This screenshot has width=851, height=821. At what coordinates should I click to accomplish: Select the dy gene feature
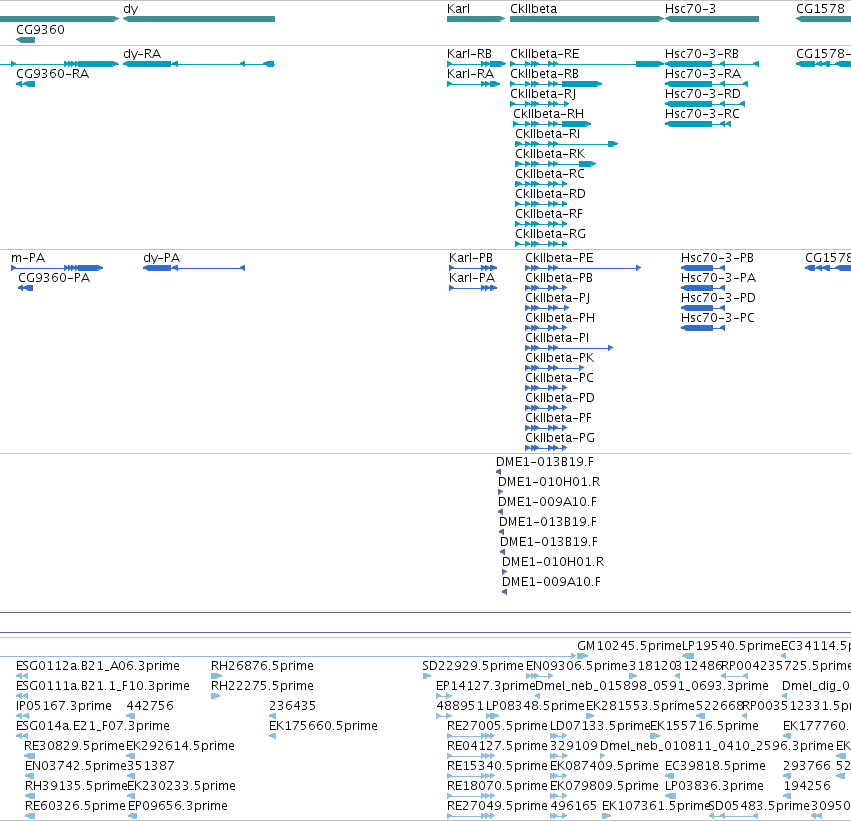[199, 19]
